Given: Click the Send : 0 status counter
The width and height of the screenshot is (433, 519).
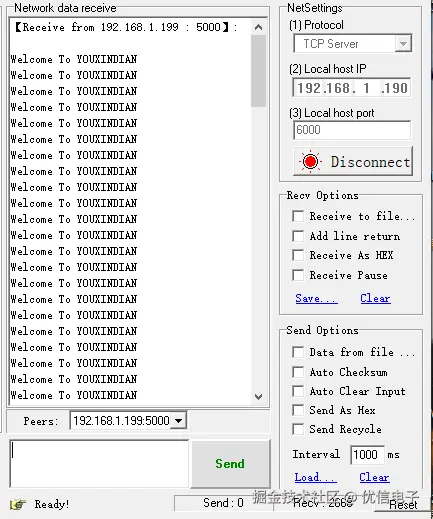Looking at the screenshot, I should click(x=223, y=503).
